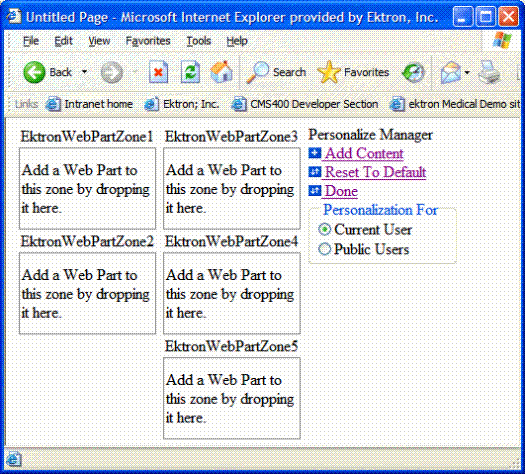
Task: Open the History clock icon
Action: pyautogui.click(x=414, y=72)
